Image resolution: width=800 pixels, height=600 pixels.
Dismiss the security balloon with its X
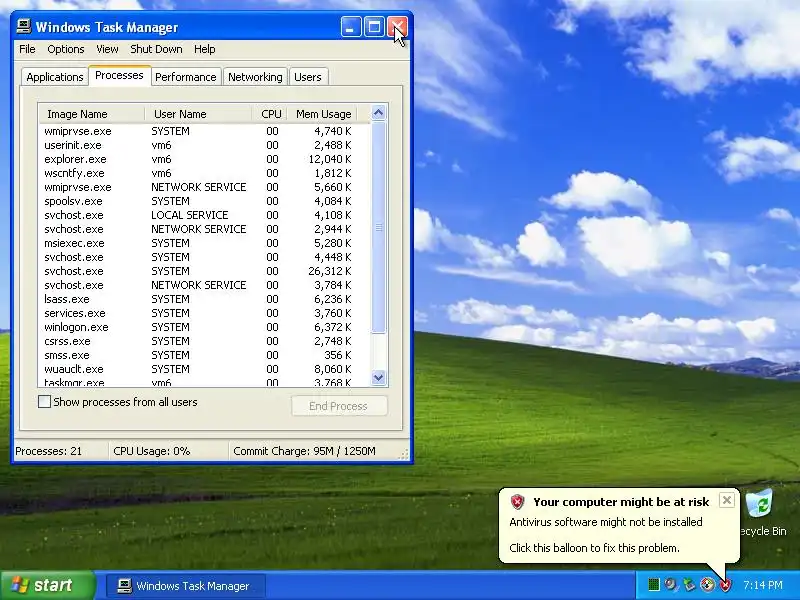click(x=727, y=500)
